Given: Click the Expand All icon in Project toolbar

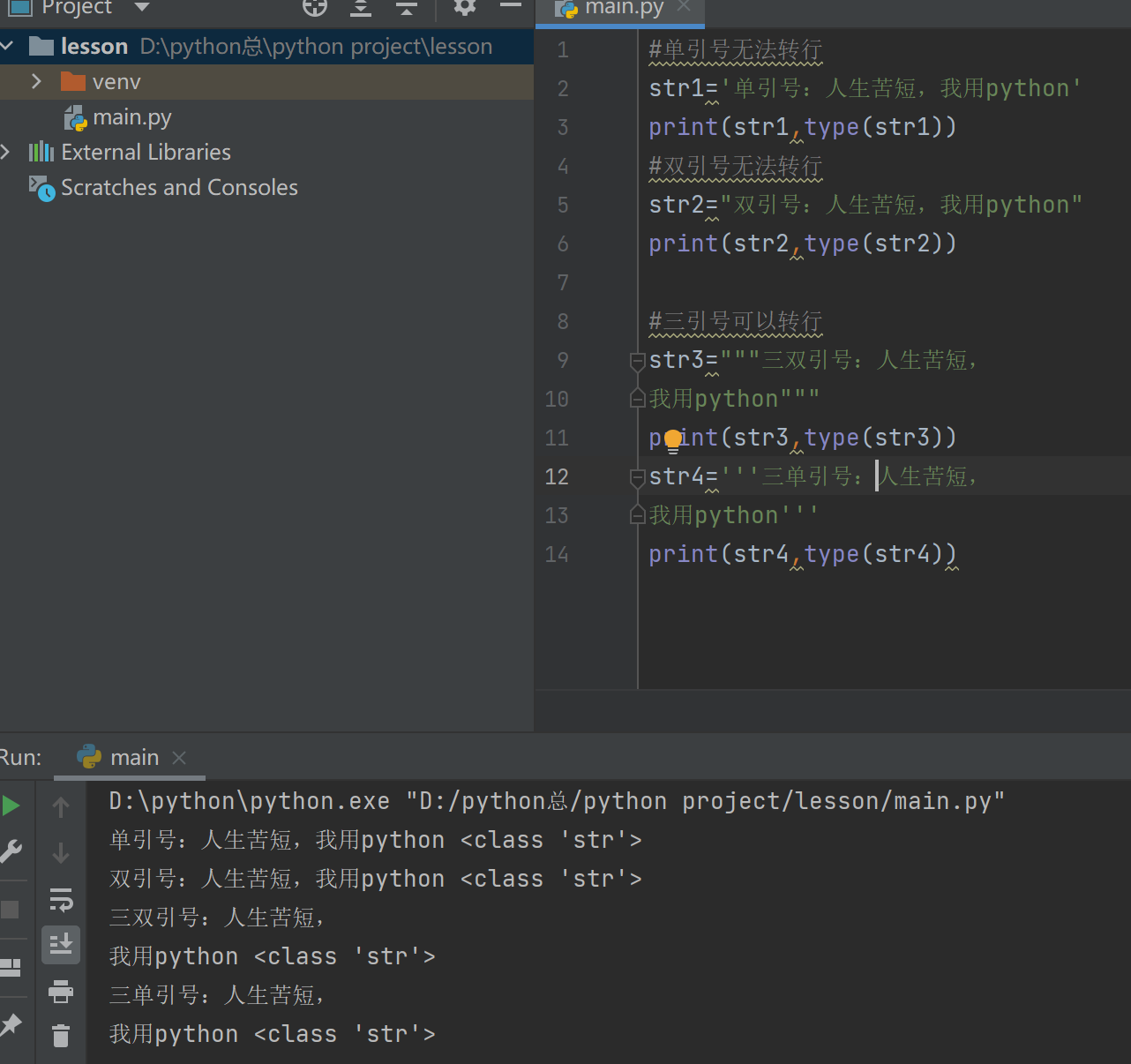Looking at the screenshot, I should click(361, 8).
